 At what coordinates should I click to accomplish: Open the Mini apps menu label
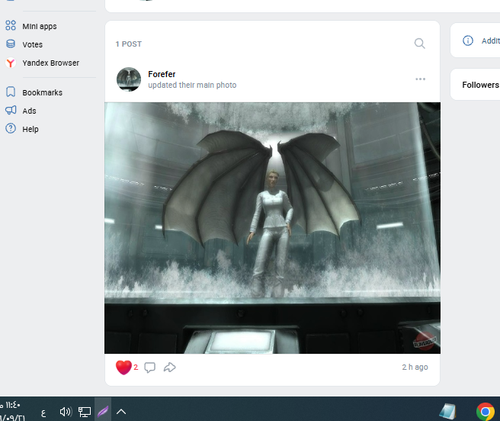point(39,26)
